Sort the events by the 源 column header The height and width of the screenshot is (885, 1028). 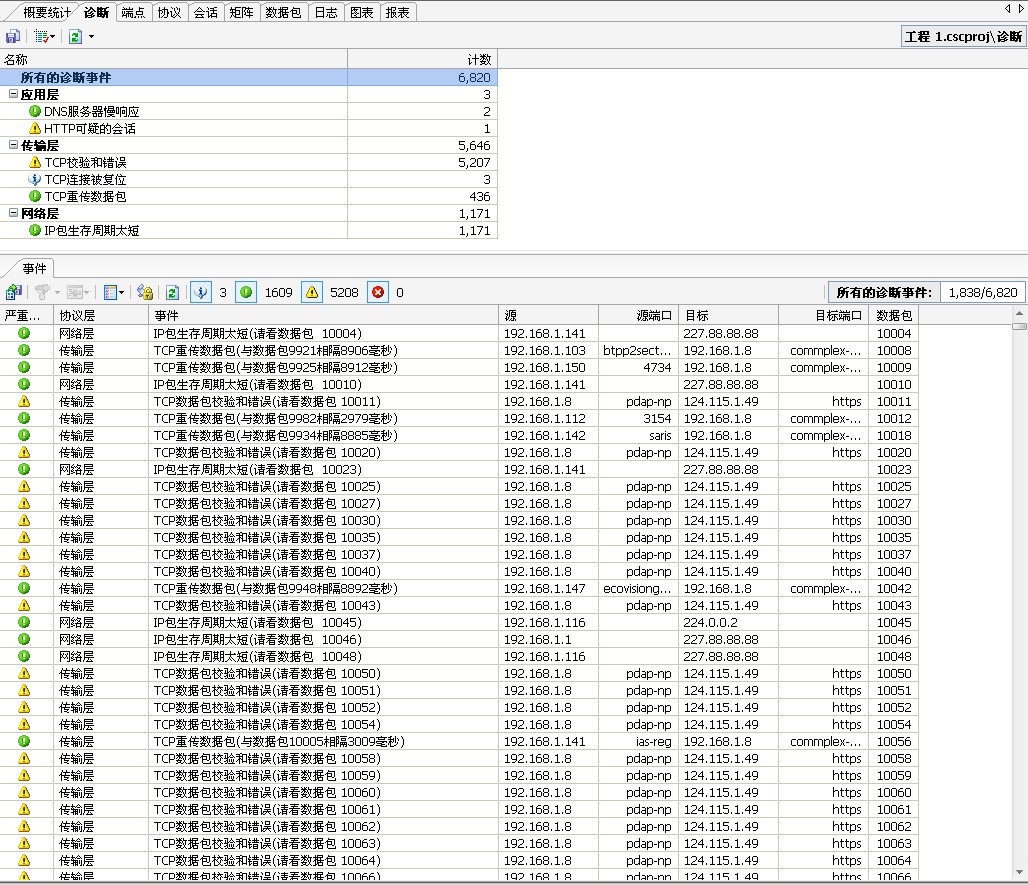pos(548,315)
